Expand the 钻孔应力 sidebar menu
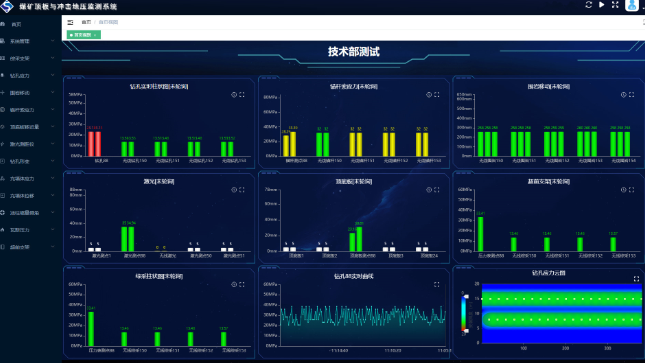 [28, 76]
